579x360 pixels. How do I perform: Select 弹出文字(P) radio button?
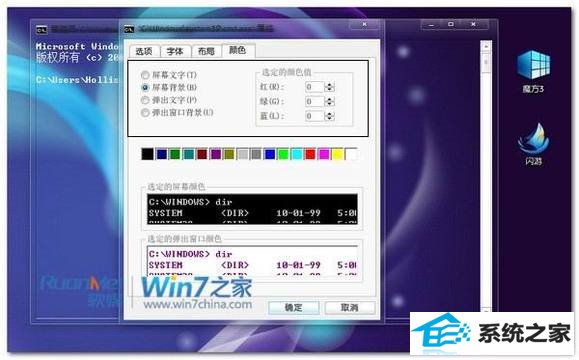pos(145,100)
